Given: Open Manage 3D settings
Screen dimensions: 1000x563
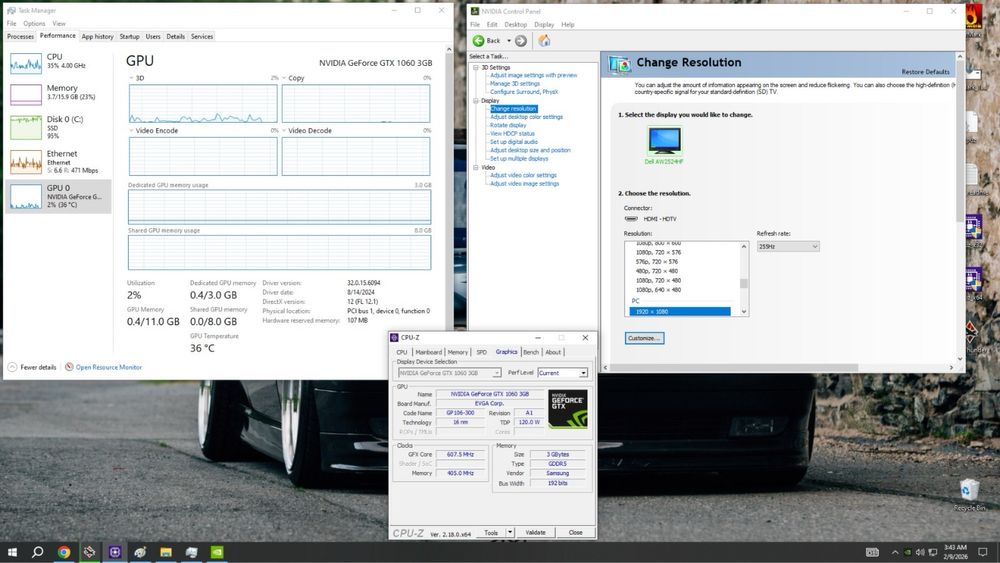Looking at the screenshot, I should 515,84.
